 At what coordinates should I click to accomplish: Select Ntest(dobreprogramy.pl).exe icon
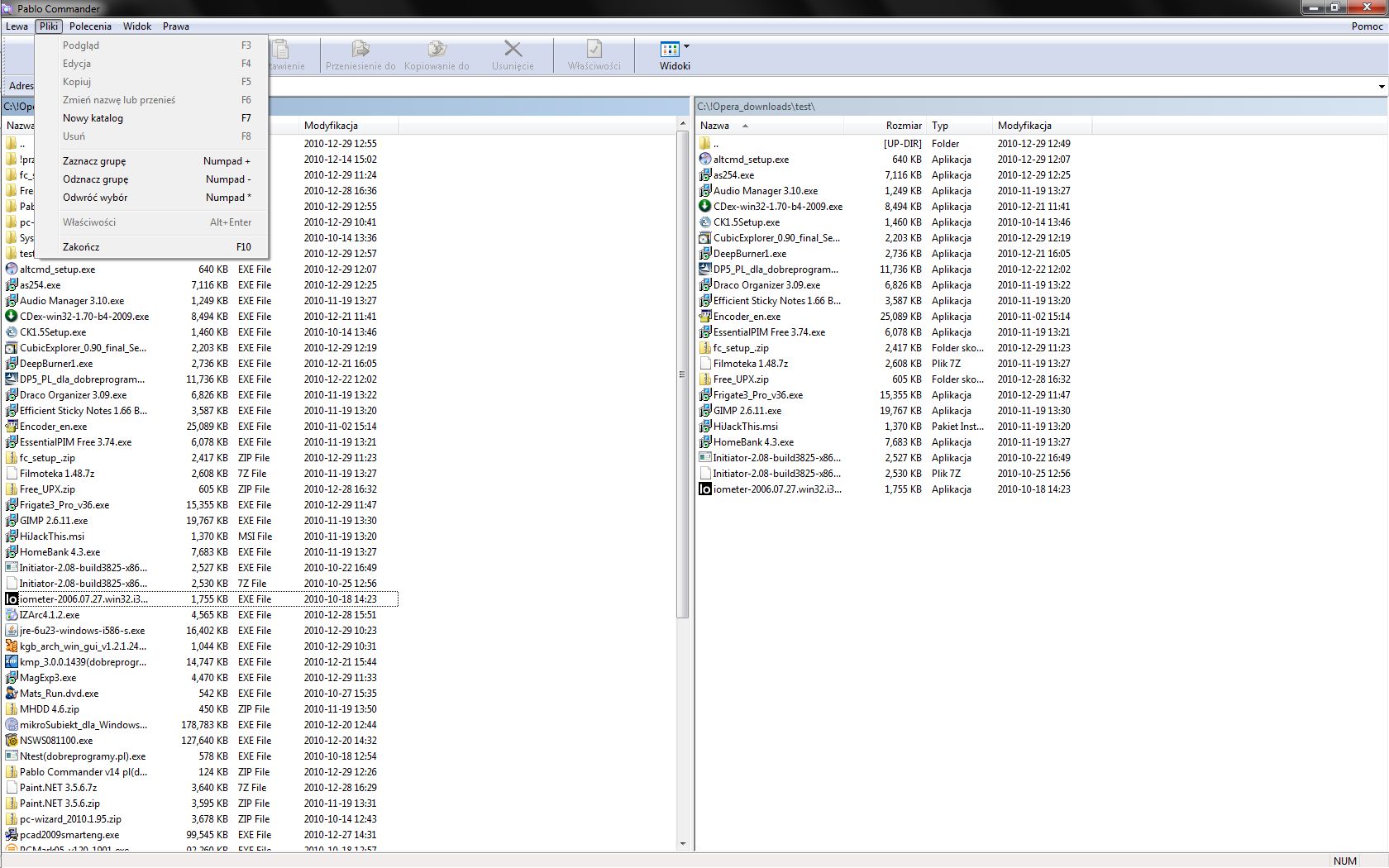click(12, 756)
